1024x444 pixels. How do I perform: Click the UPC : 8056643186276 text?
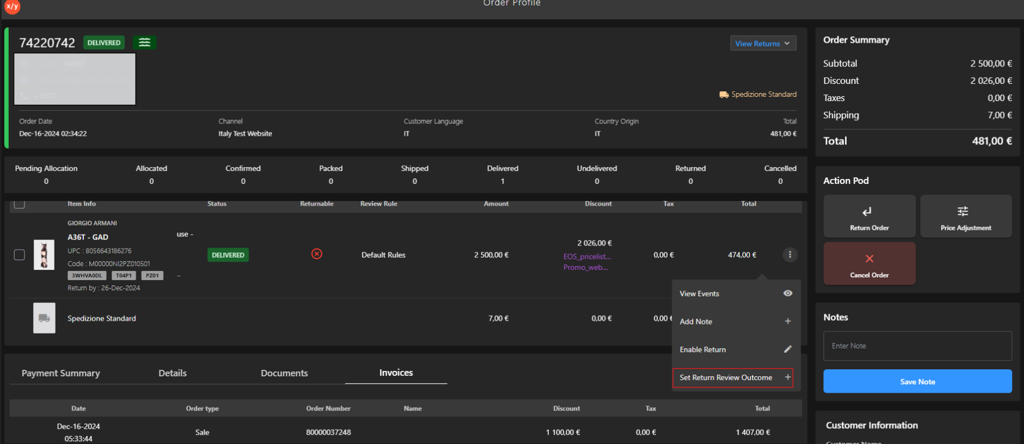(100, 251)
